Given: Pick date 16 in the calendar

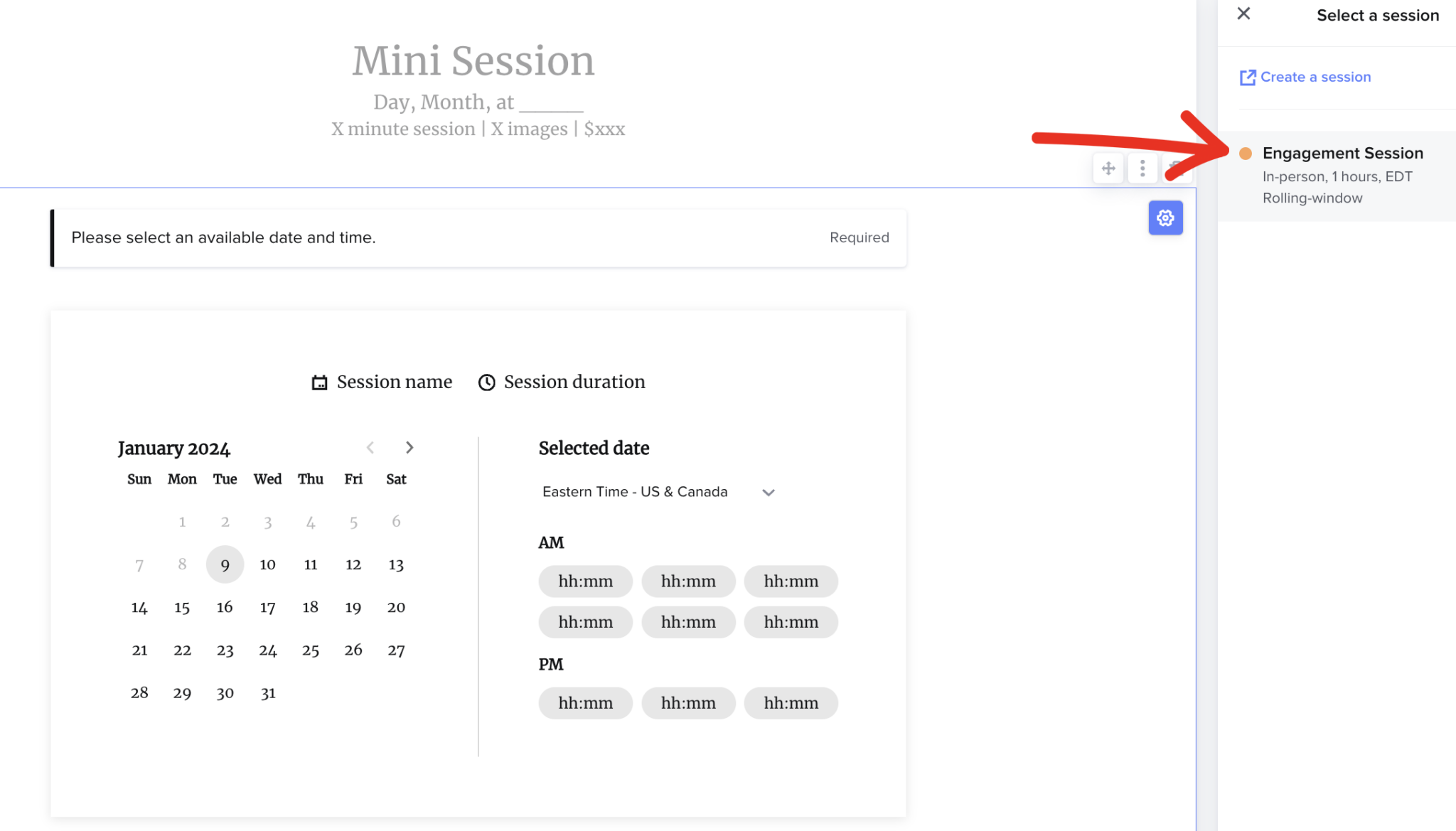Looking at the screenshot, I should tap(225, 607).
